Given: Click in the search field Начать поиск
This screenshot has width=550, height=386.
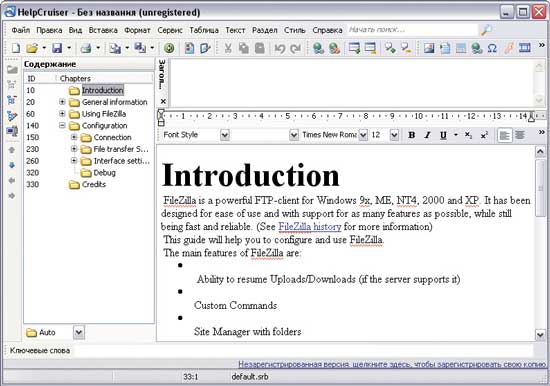Looking at the screenshot, I should coord(412,30).
